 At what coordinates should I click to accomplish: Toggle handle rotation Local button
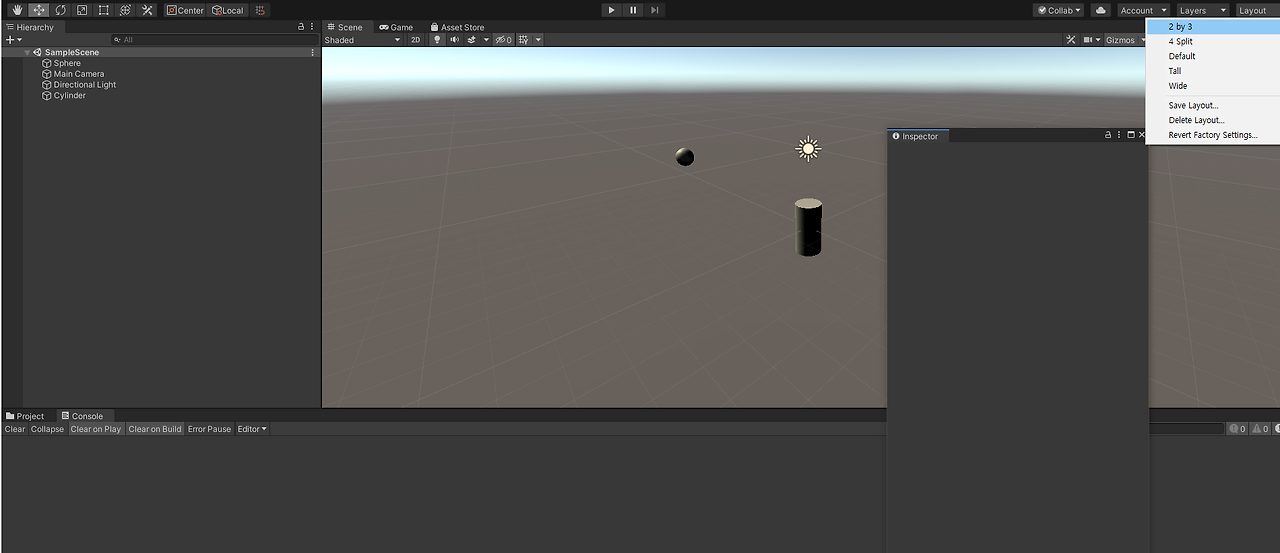pyautogui.click(x=228, y=10)
